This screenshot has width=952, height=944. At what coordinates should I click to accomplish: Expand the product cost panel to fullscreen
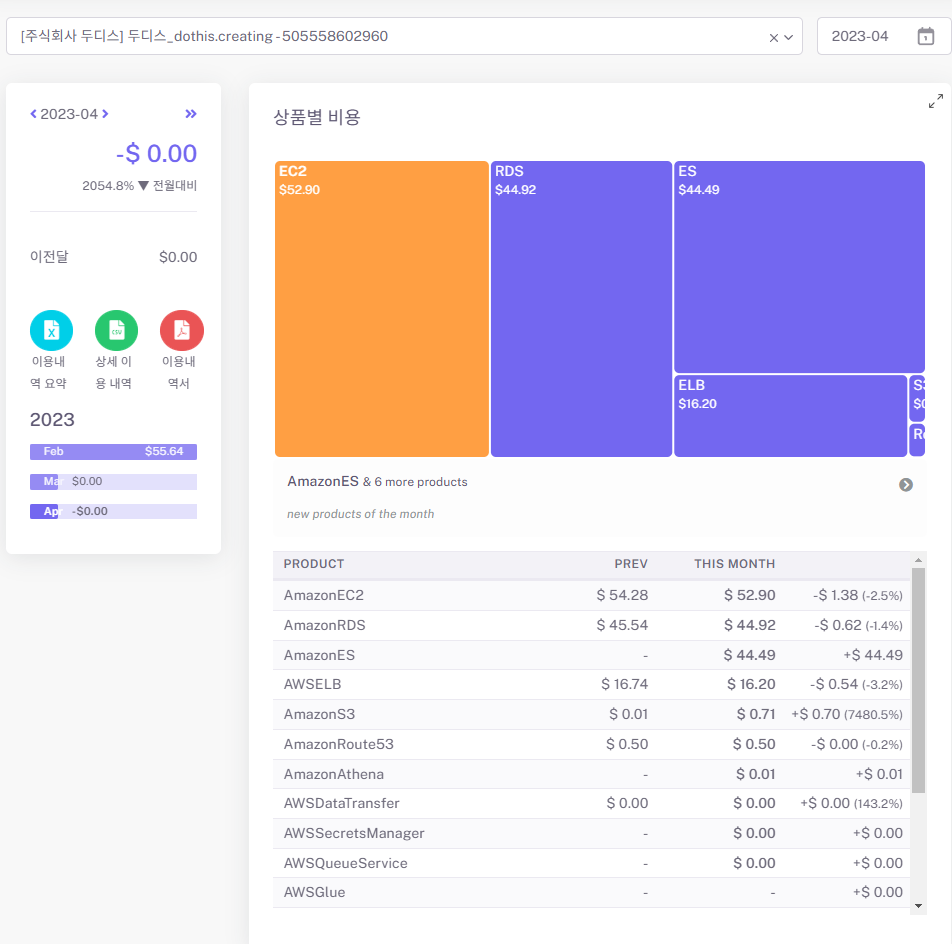point(936,101)
